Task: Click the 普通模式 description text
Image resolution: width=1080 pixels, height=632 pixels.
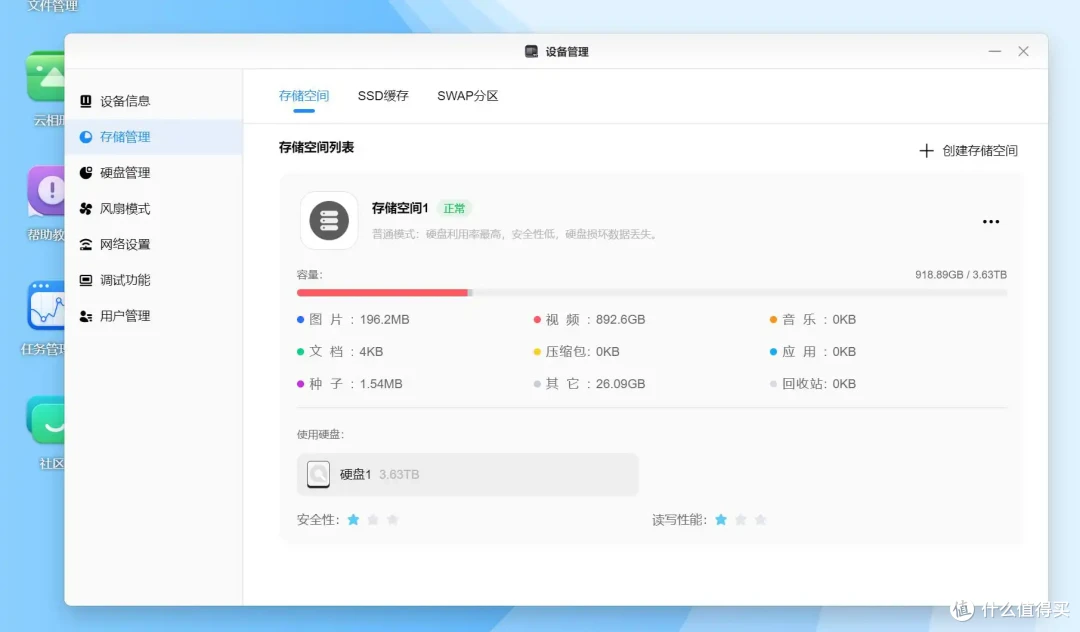Action: coord(515,234)
